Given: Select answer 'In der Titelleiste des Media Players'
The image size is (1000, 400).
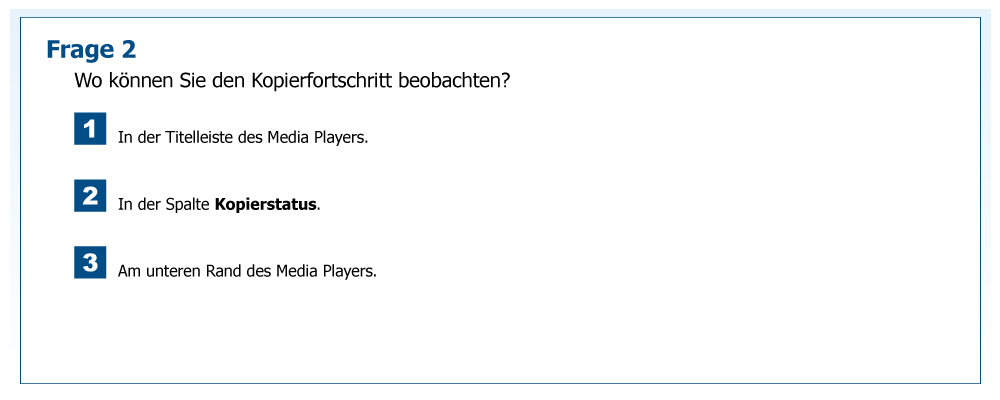Looking at the screenshot, I should [x=243, y=137].
